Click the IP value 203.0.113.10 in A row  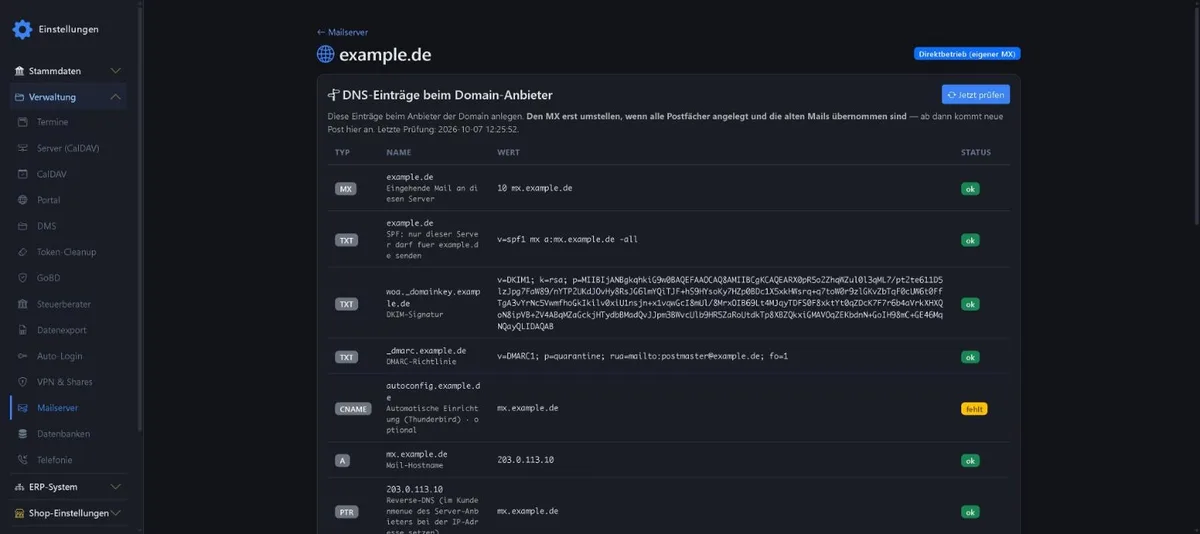click(x=525, y=460)
